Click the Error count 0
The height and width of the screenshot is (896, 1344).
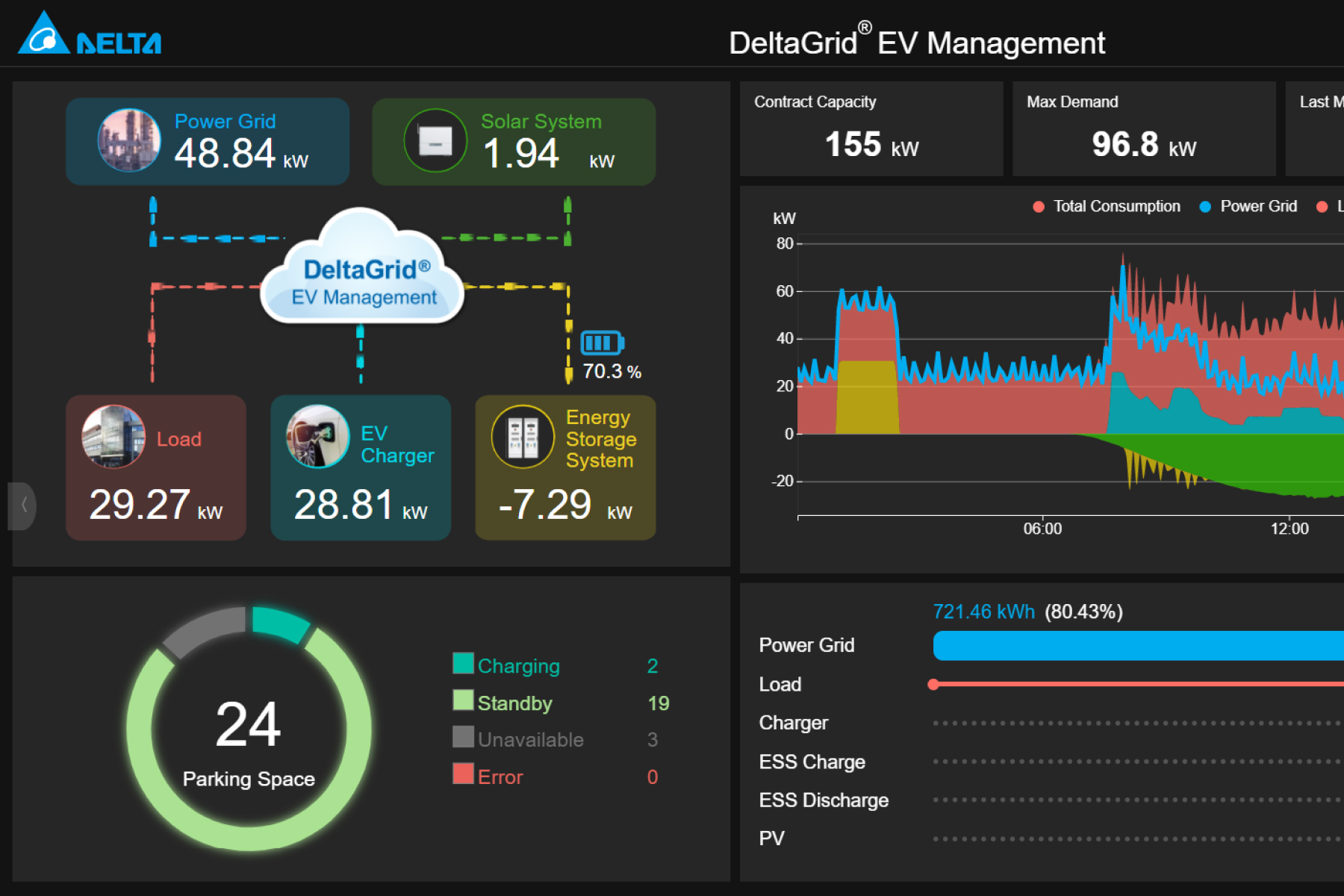click(x=653, y=777)
